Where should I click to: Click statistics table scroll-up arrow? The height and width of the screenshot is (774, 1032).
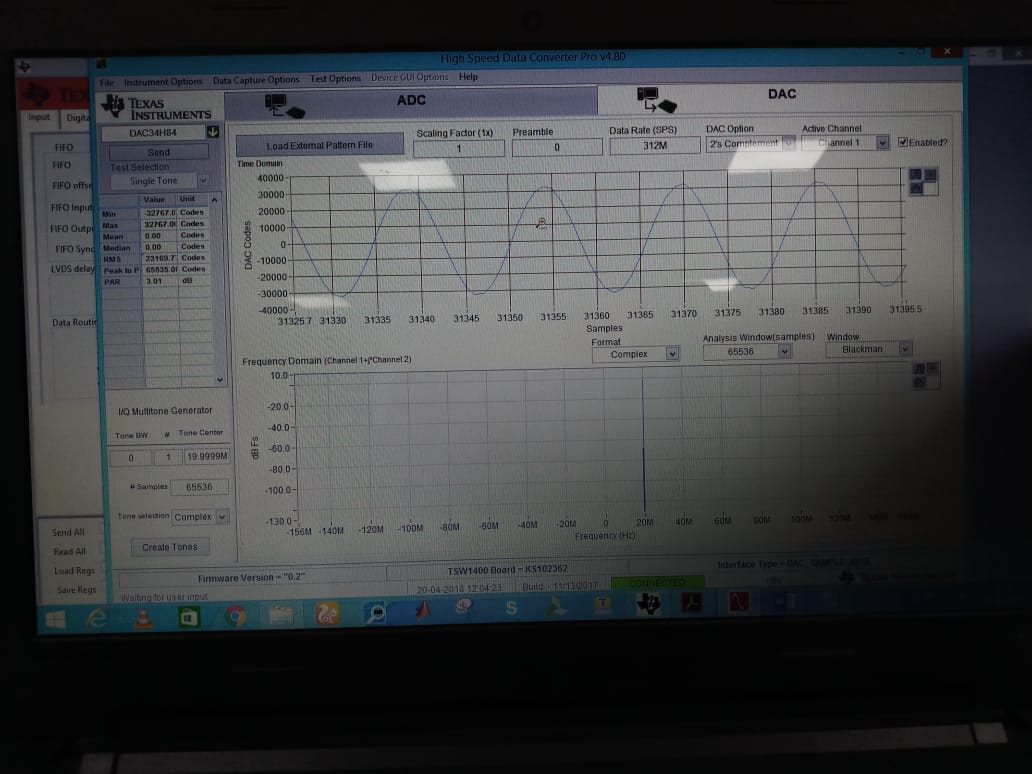tap(215, 199)
